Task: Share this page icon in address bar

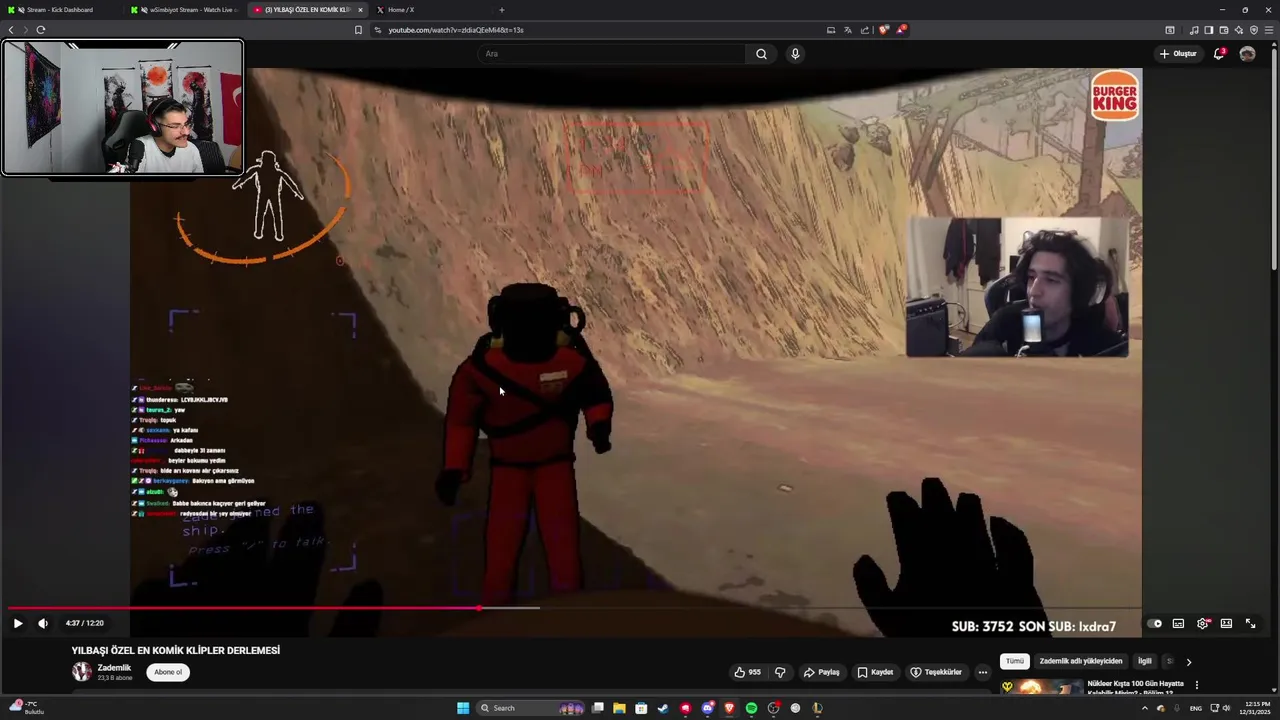Action: 865,30
